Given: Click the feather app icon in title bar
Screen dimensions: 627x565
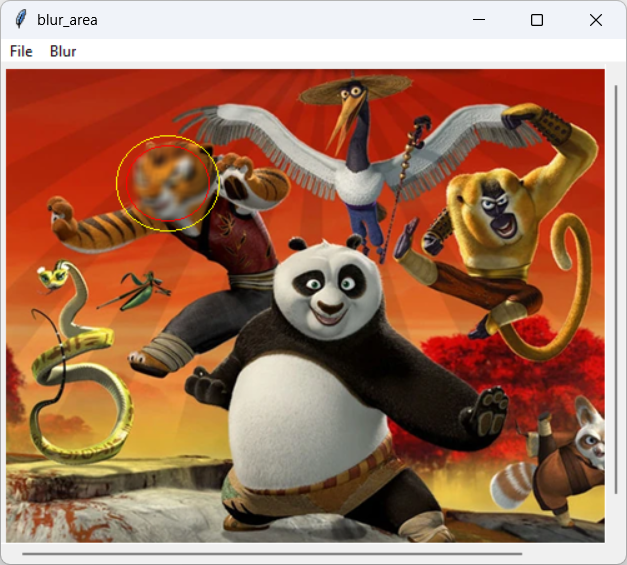Looking at the screenshot, I should pyautogui.click(x=20, y=20).
